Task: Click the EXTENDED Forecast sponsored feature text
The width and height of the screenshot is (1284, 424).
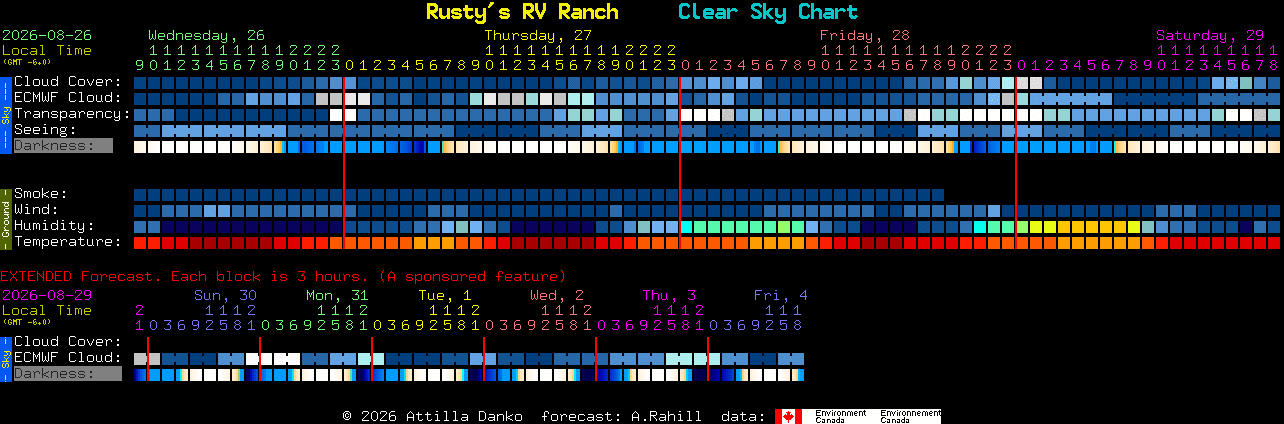Action: tap(283, 276)
